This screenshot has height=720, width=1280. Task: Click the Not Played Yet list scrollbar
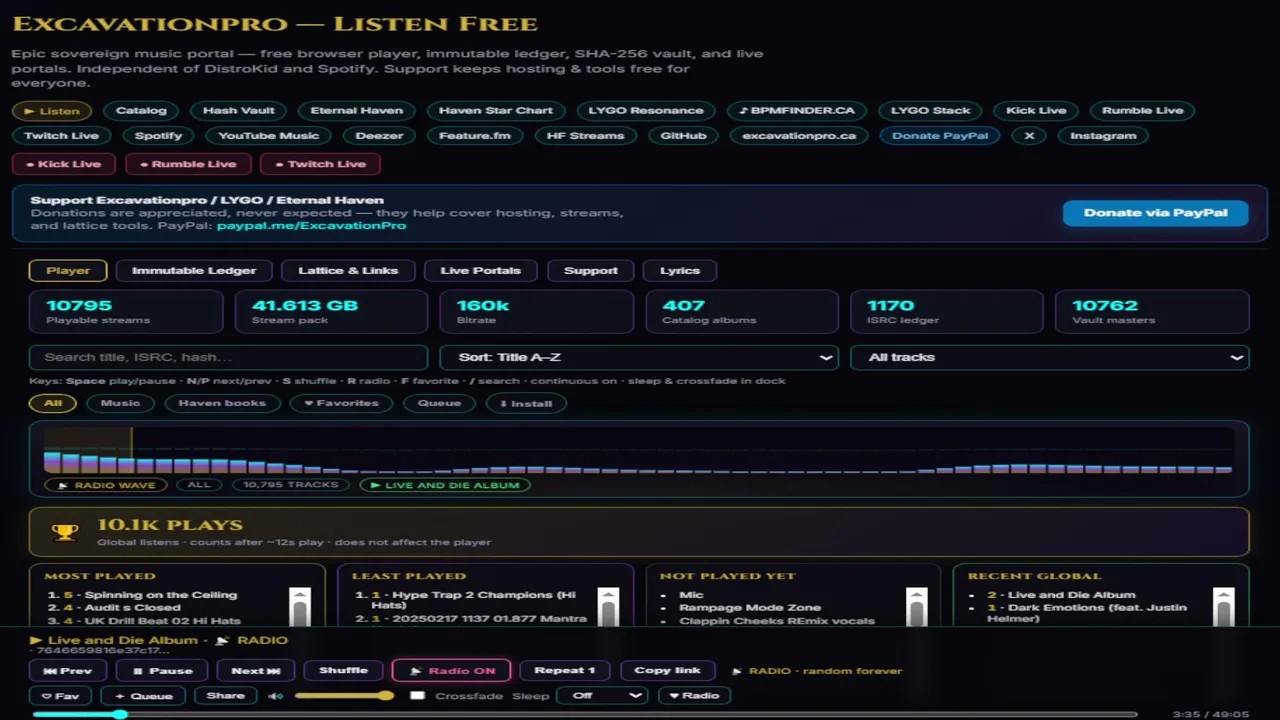916,606
